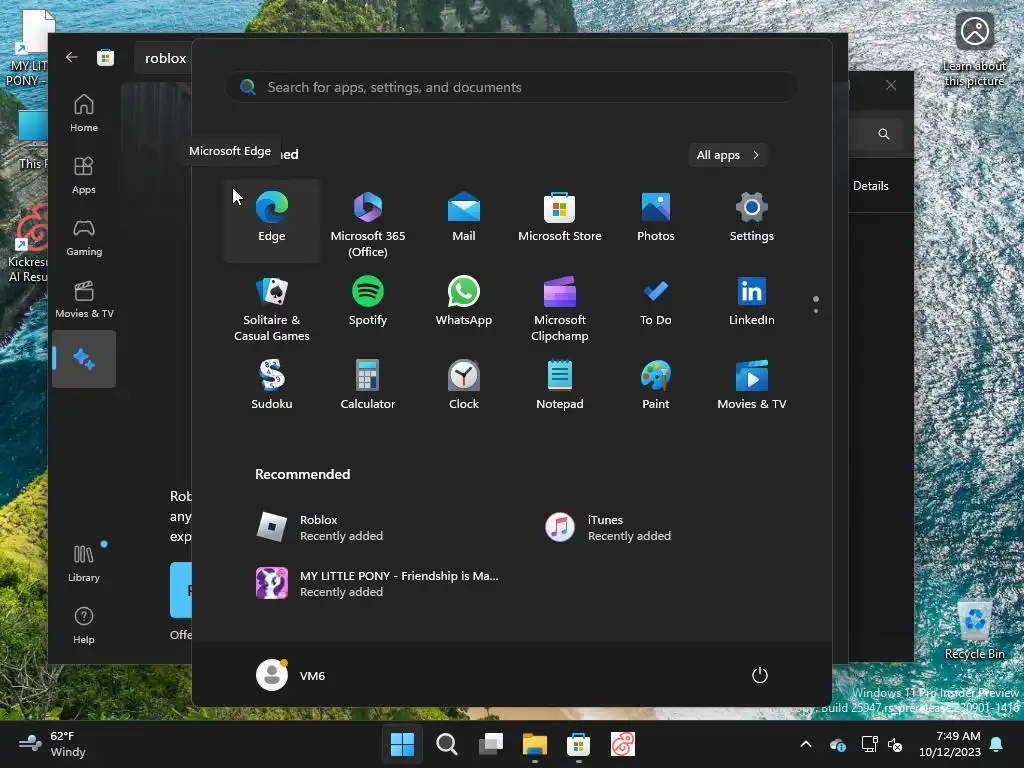
Task: Open the Edge app from pinned apps
Action: click(272, 220)
